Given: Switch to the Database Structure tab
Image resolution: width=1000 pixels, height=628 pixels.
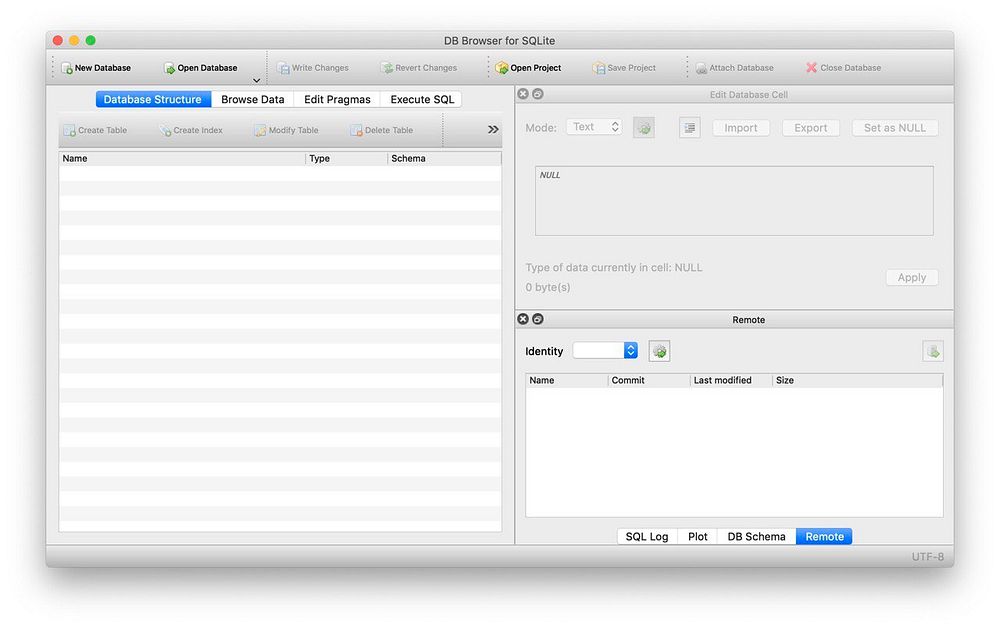Looking at the screenshot, I should click(x=153, y=99).
